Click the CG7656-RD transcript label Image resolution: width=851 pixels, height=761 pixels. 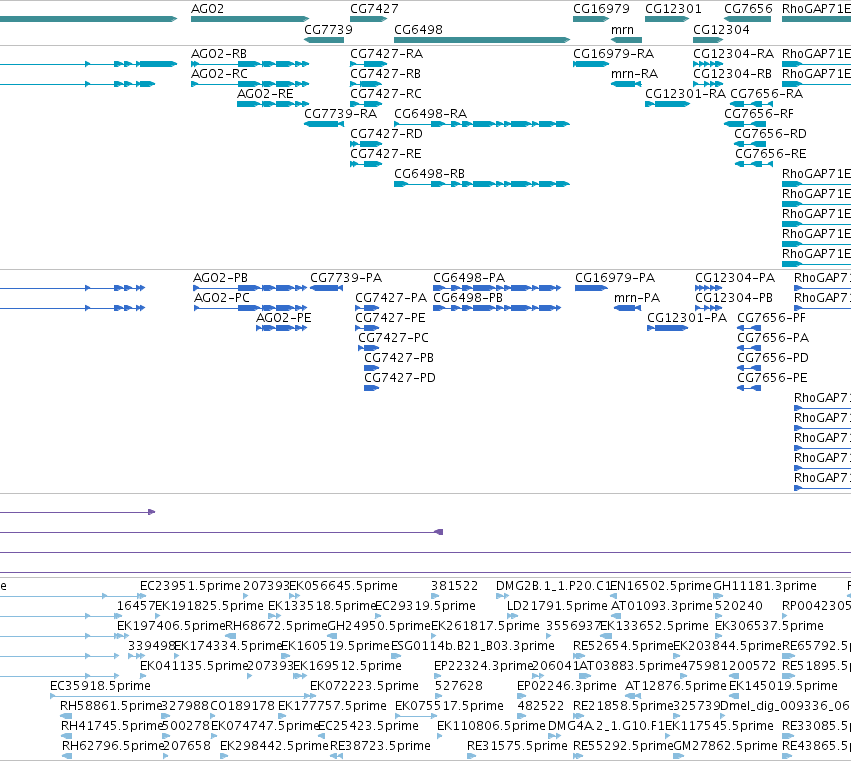tap(770, 134)
